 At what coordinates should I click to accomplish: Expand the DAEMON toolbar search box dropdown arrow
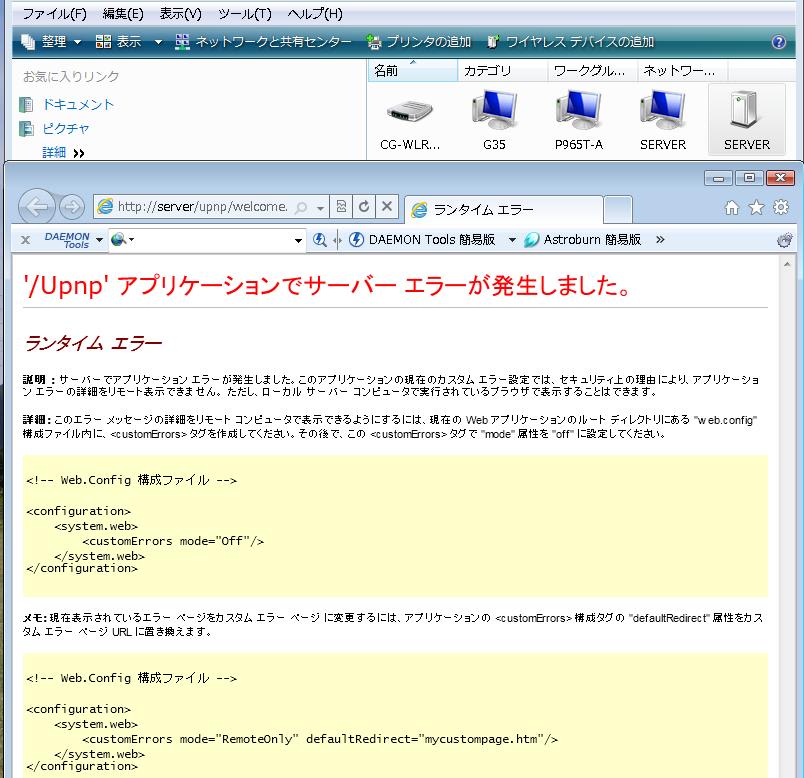[298, 240]
